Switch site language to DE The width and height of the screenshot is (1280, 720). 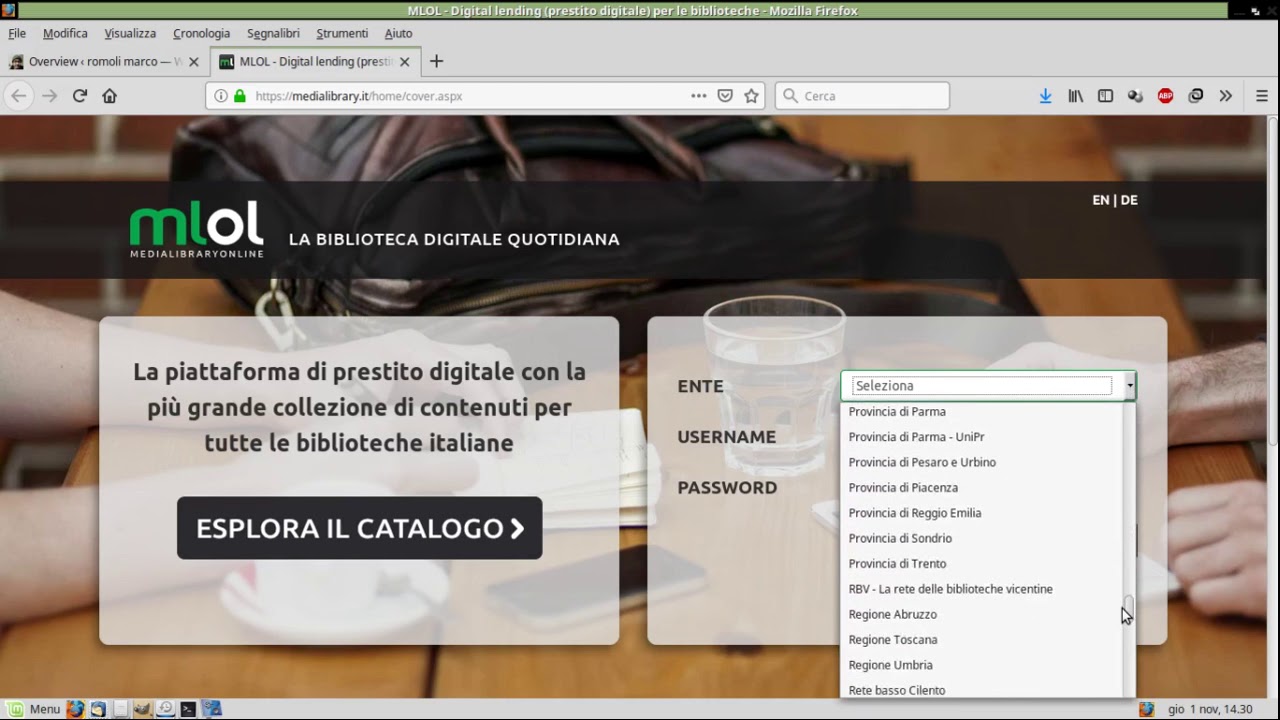point(1129,200)
